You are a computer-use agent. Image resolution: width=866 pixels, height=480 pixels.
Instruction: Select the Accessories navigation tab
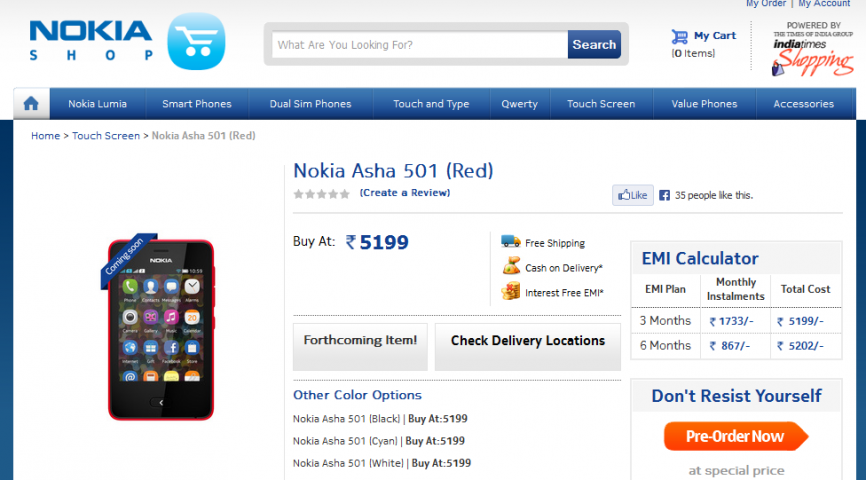[x=803, y=104]
